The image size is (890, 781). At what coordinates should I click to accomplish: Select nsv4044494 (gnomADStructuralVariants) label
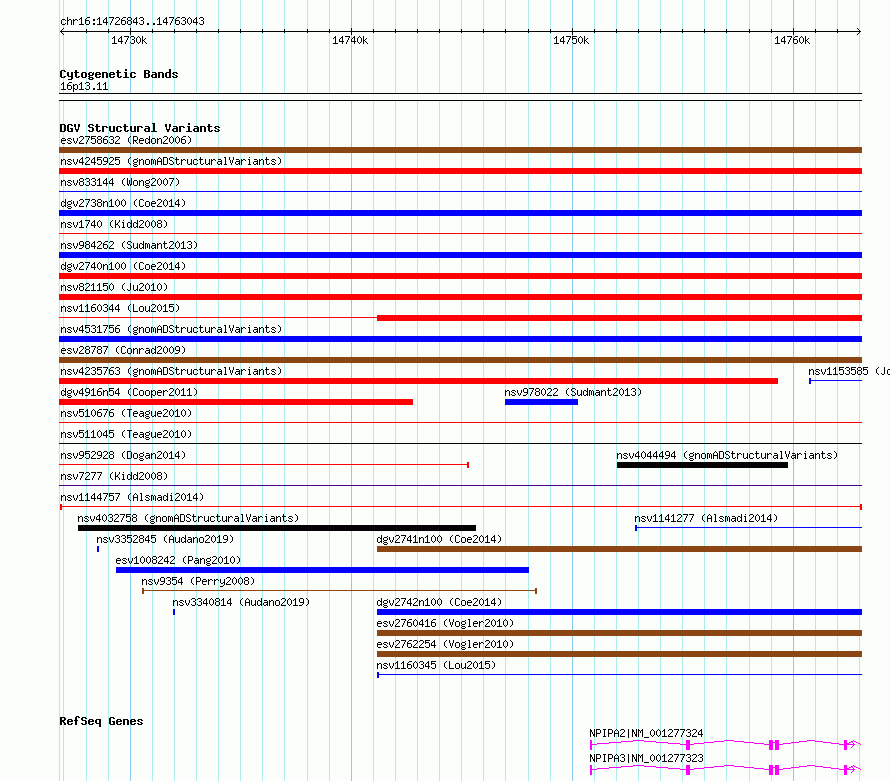click(727, 455)
